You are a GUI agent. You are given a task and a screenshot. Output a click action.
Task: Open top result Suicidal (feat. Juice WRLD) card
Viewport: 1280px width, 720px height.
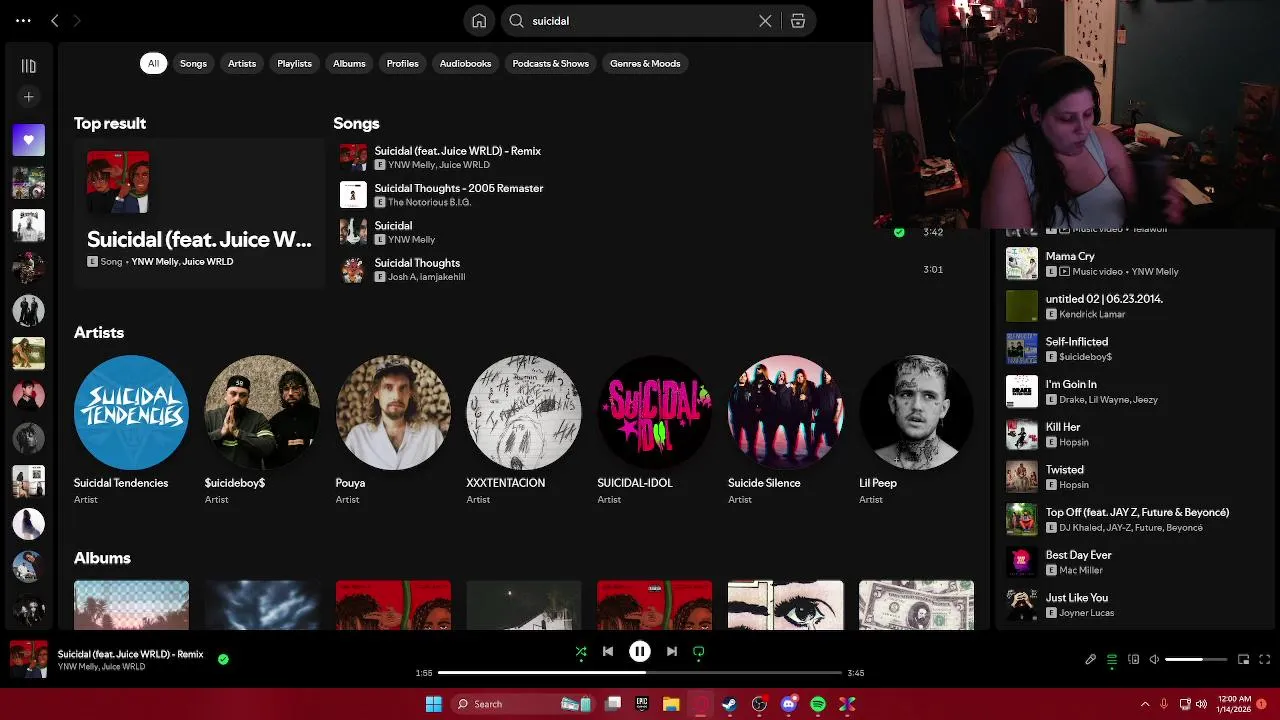click(x=199, y=213)
